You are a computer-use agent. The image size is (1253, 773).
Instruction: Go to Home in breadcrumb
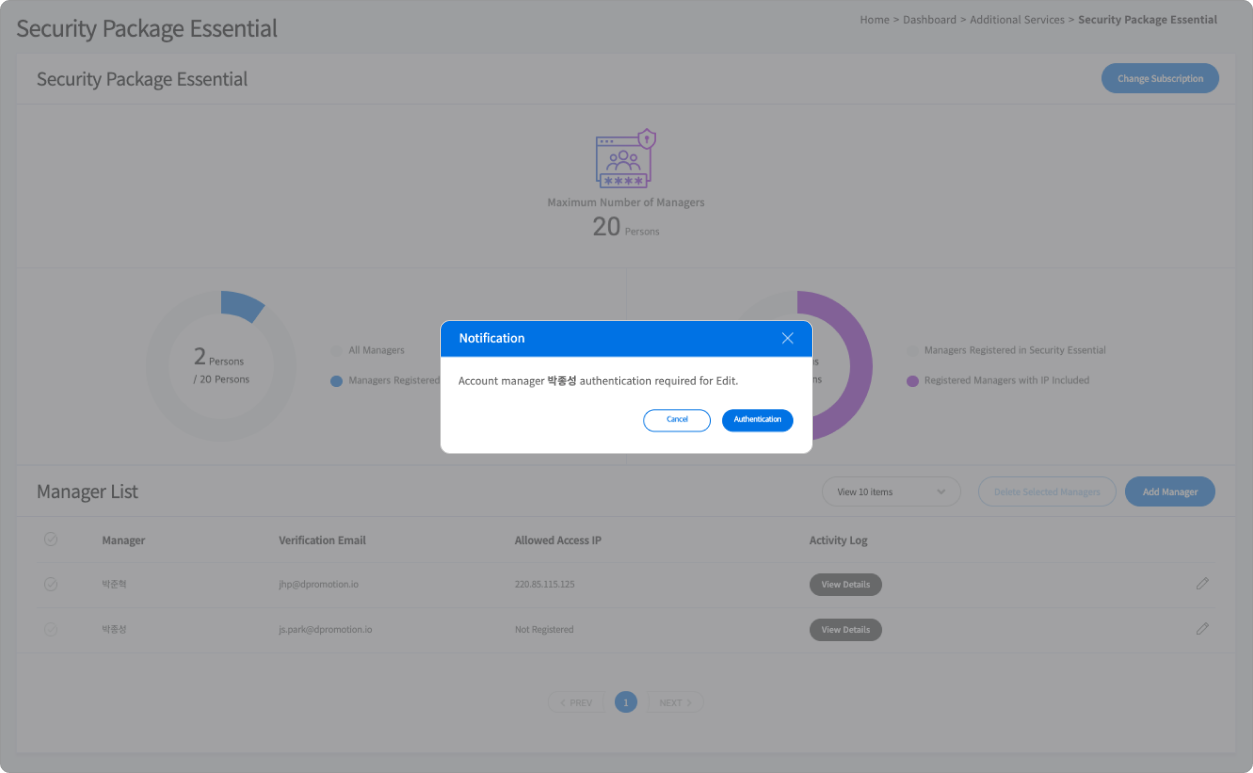click(874, 20)
